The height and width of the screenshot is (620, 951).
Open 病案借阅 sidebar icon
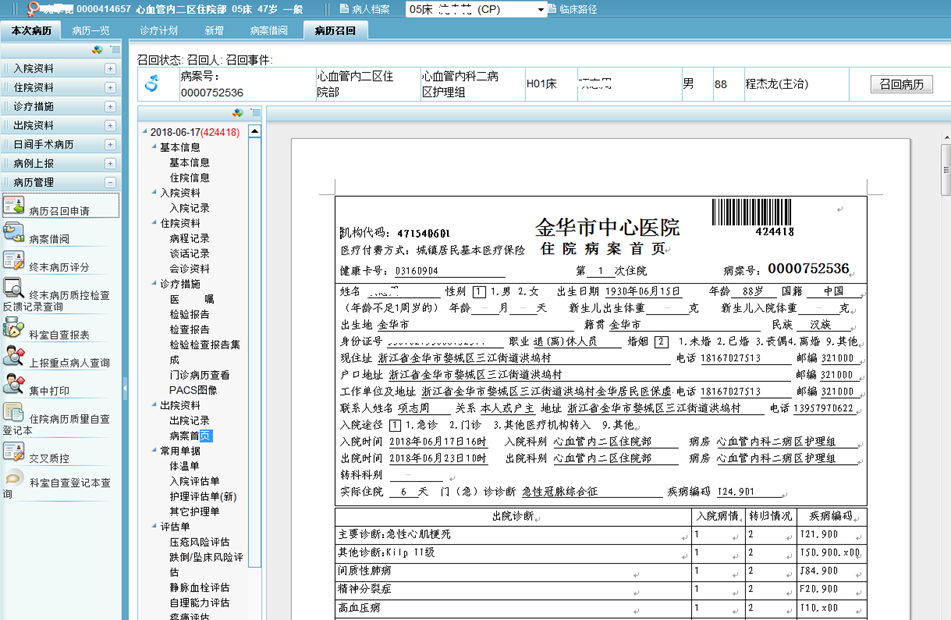(x=13, y=234)
